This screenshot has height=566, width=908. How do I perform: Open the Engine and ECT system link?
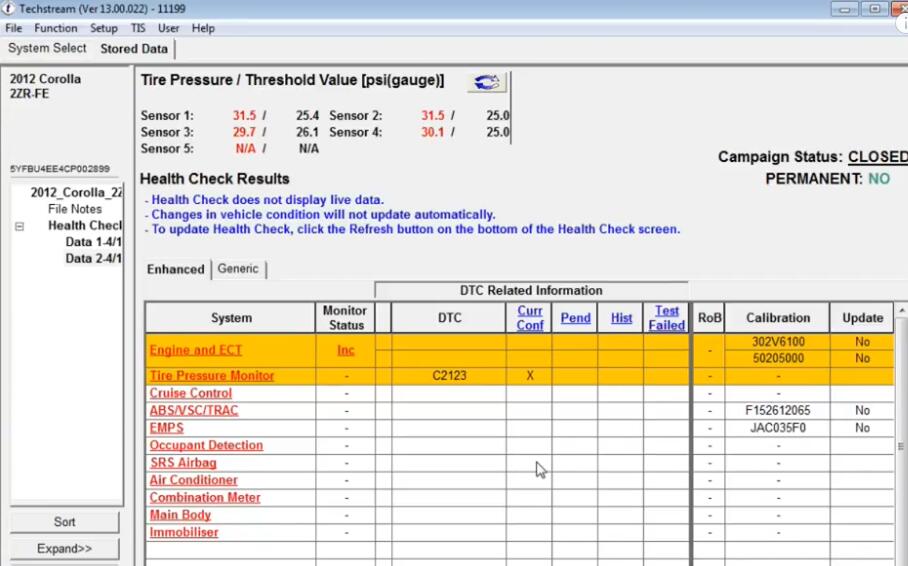(196, 350)
